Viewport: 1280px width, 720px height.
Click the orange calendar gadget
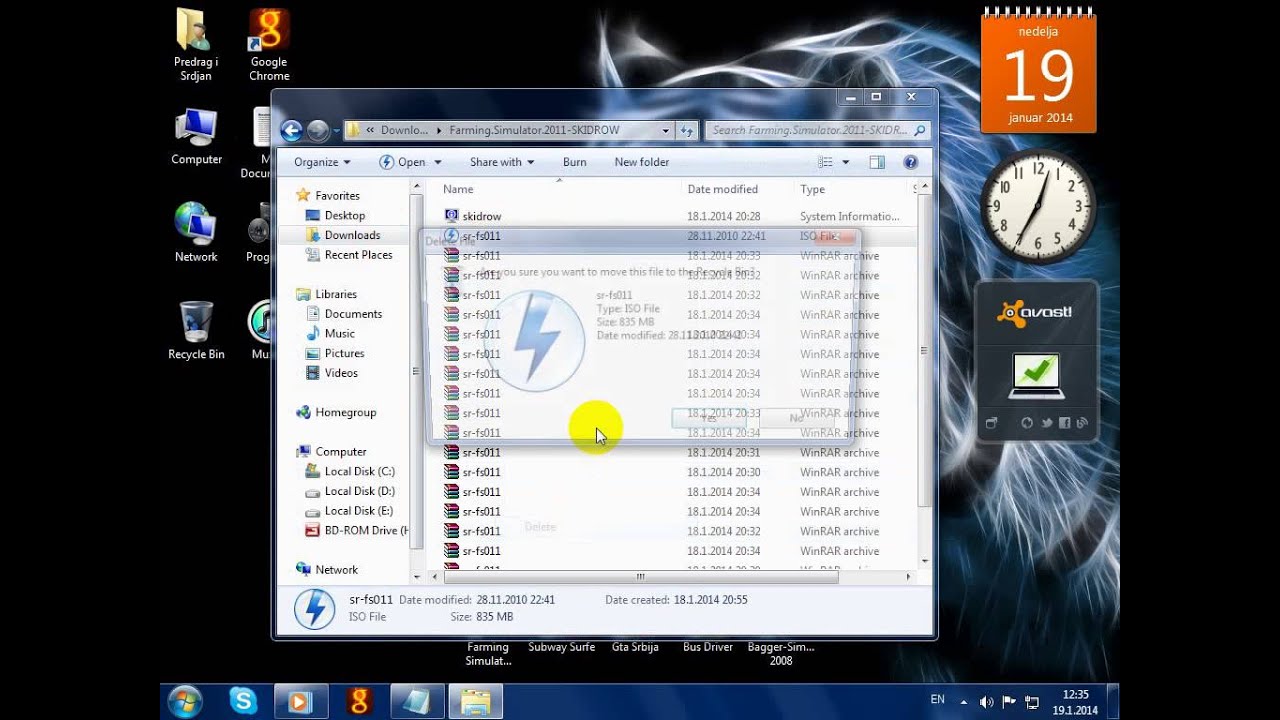[x=1038, y=70]
